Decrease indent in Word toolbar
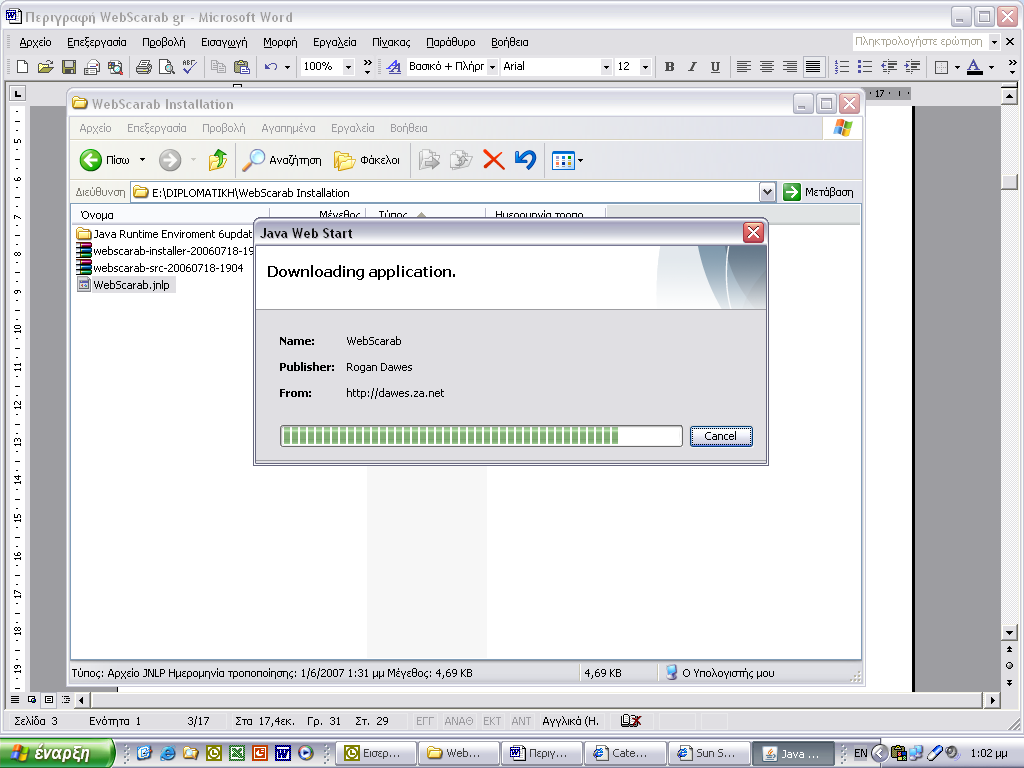The image size is (1024, 768). [x=889, y=67]
